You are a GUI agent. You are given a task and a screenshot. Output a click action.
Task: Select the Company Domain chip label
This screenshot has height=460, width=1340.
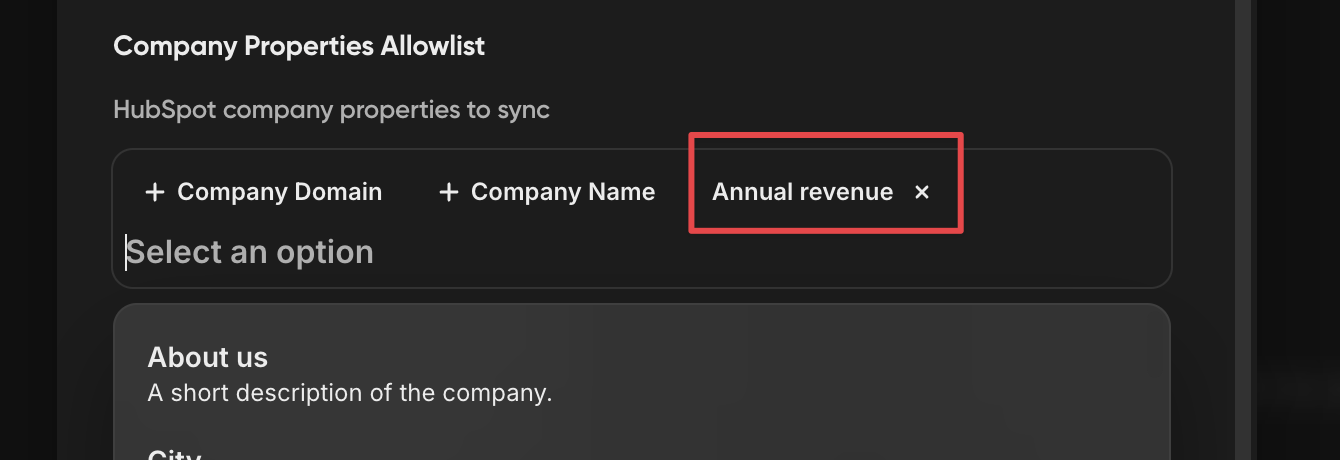click(280, 192)
